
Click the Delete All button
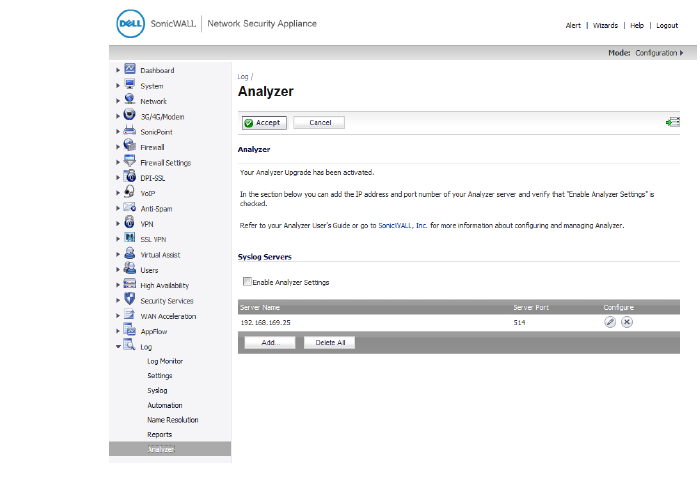pos(329,342)
